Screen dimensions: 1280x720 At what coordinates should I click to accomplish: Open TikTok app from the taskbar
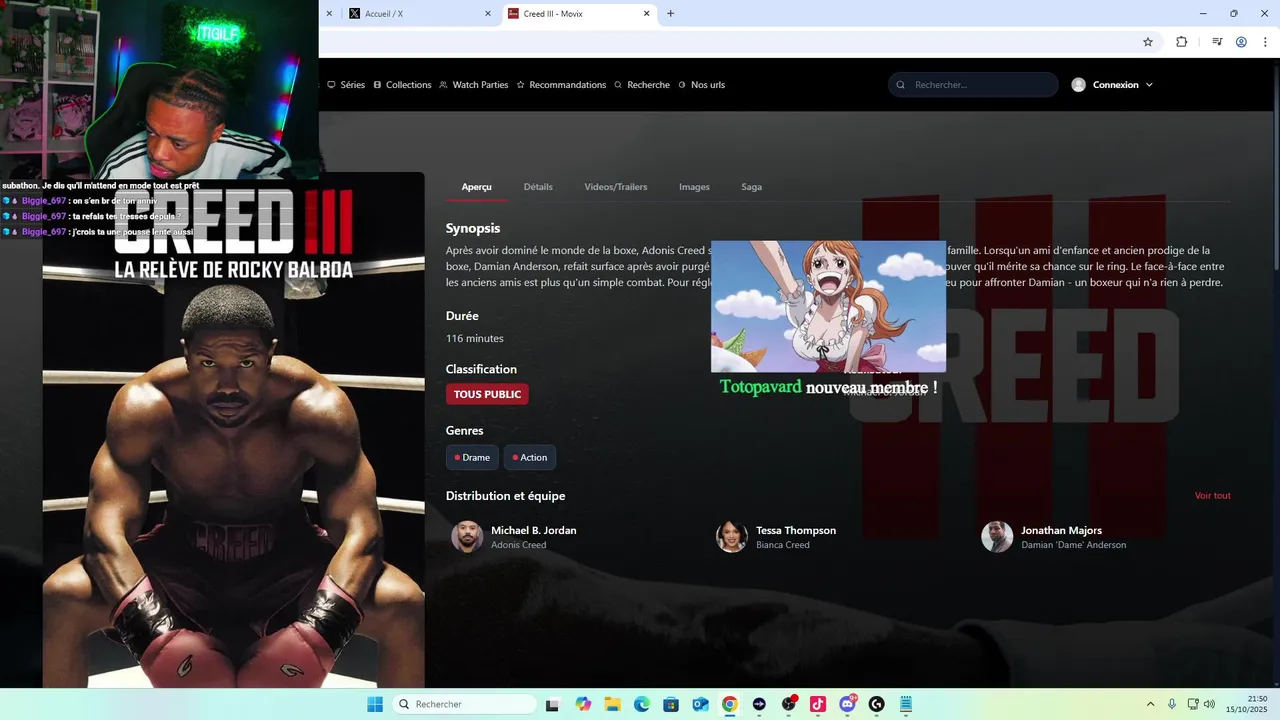click(818, 704)
